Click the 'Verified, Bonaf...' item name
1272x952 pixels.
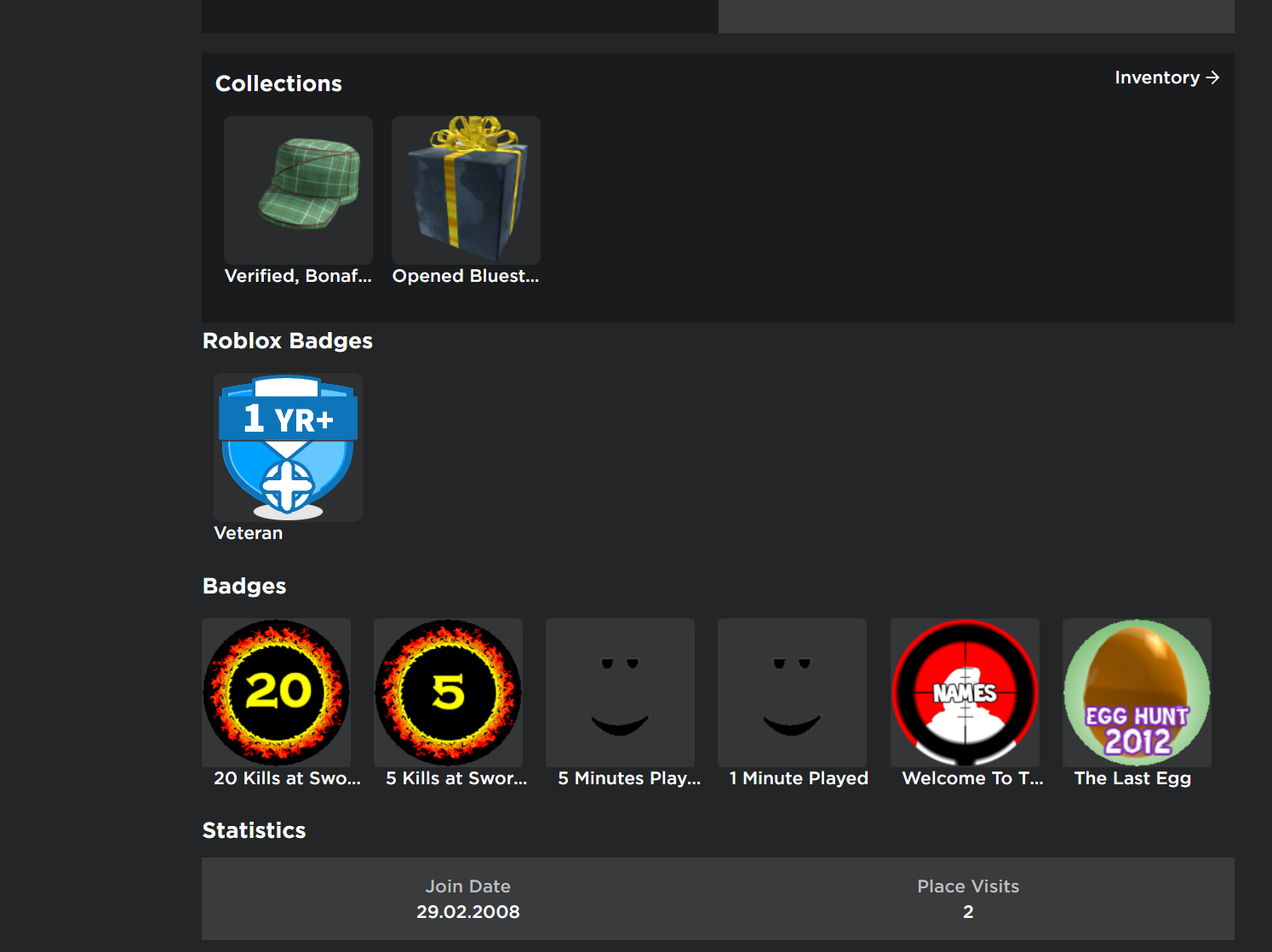pos(298,276)
